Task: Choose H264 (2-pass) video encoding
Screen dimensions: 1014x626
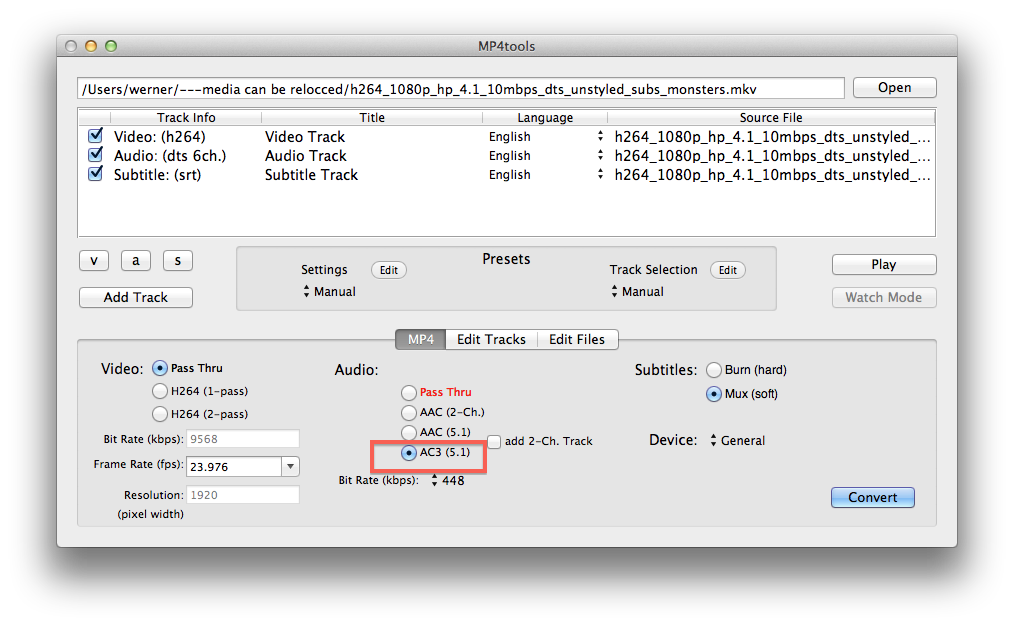Action: click(x=160, y=414)
